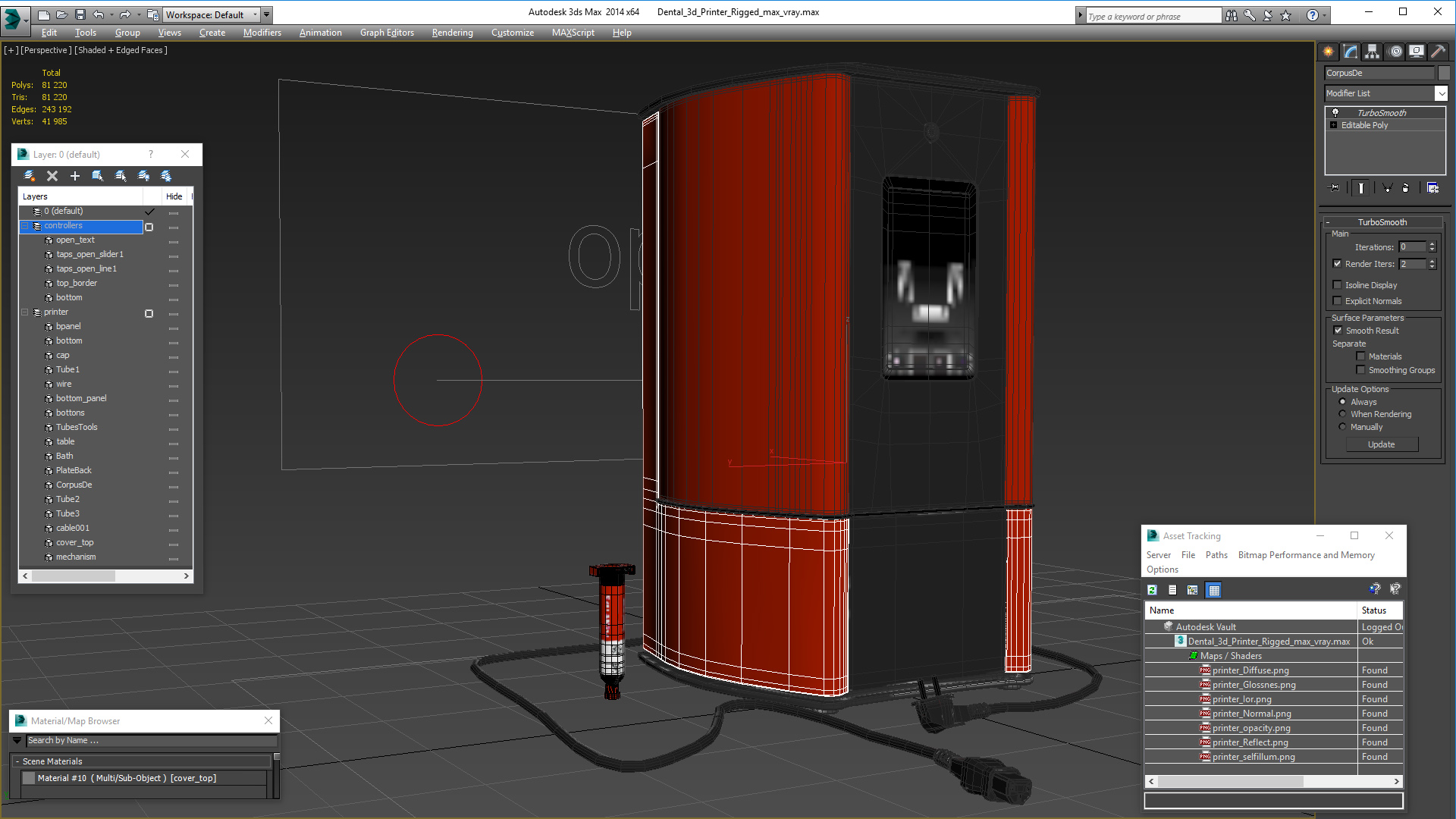Switch to the Hierarchy command panel tab
Image resolution: width=1456 pixels, height=819 pixels.
tap(1373, 52)
